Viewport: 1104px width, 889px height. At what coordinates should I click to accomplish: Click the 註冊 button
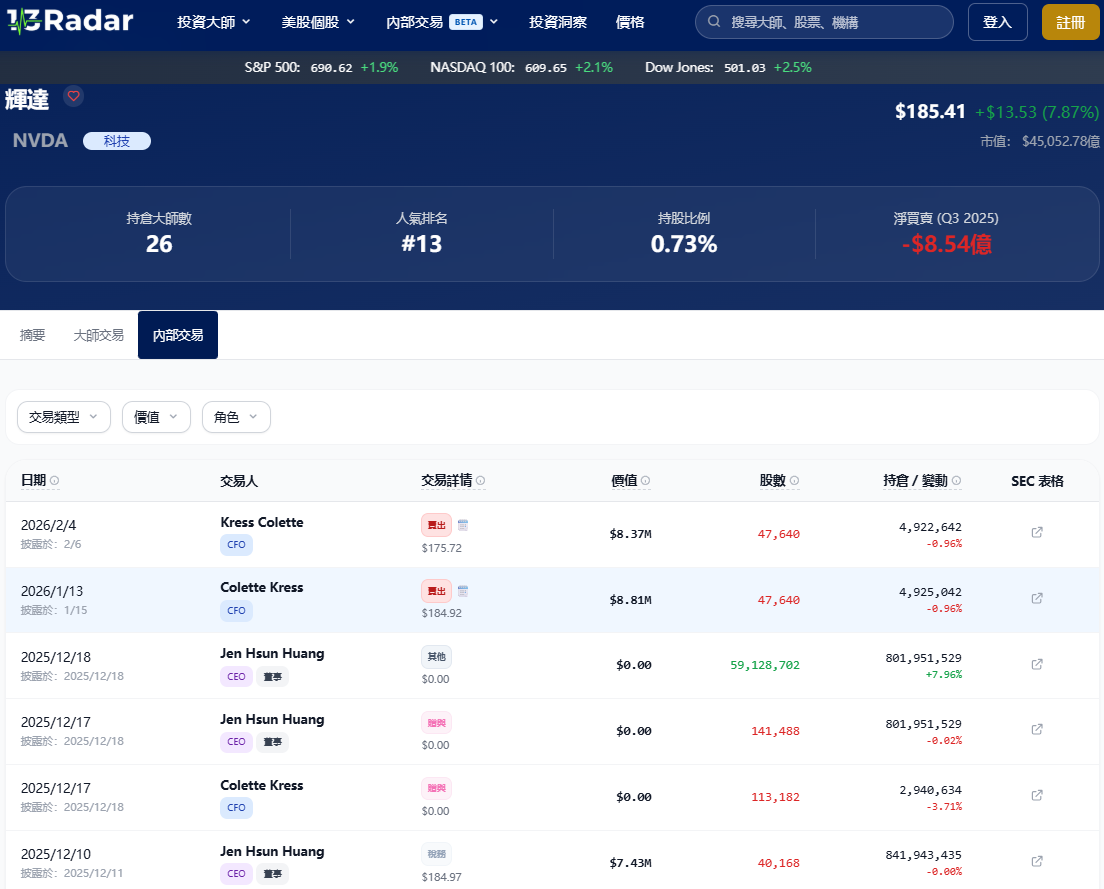tap(1070, 22)
